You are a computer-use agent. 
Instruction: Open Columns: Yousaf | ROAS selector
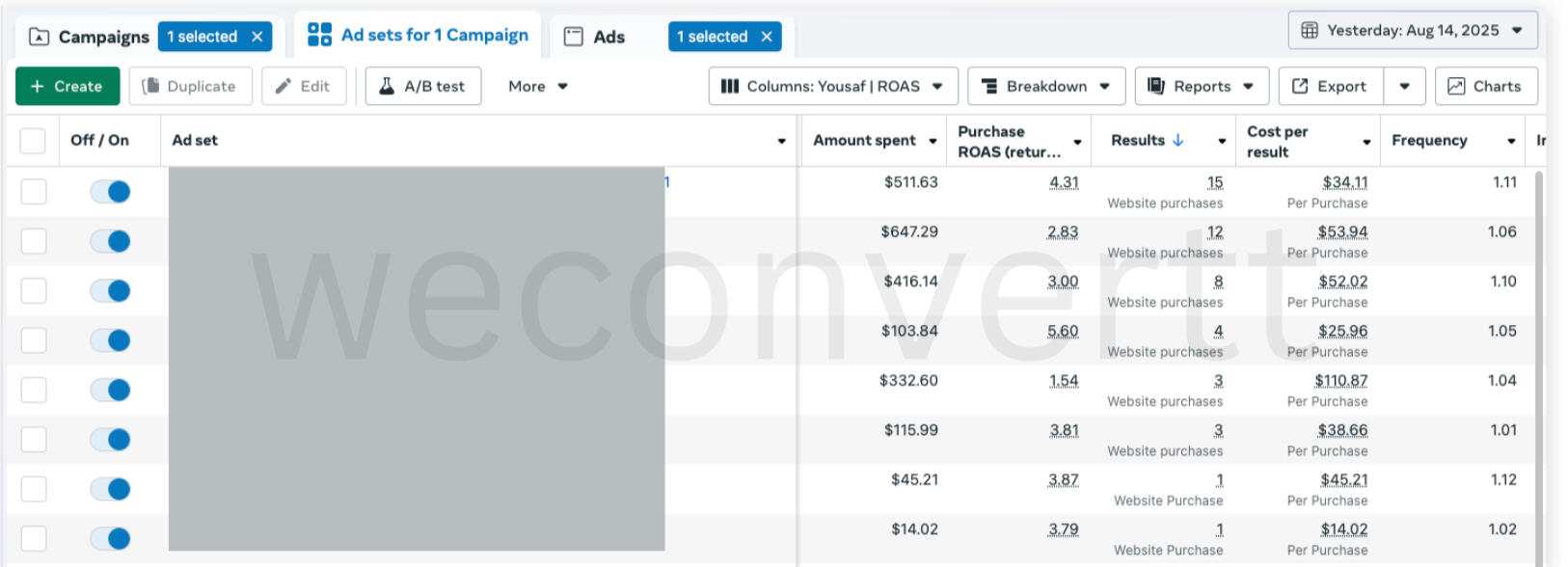[832, 86]
